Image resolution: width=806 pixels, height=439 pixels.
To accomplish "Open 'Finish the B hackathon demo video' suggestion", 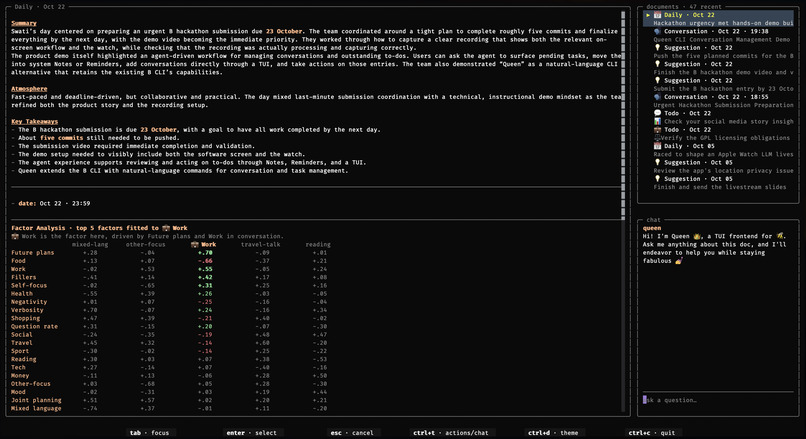I will 723,72.
